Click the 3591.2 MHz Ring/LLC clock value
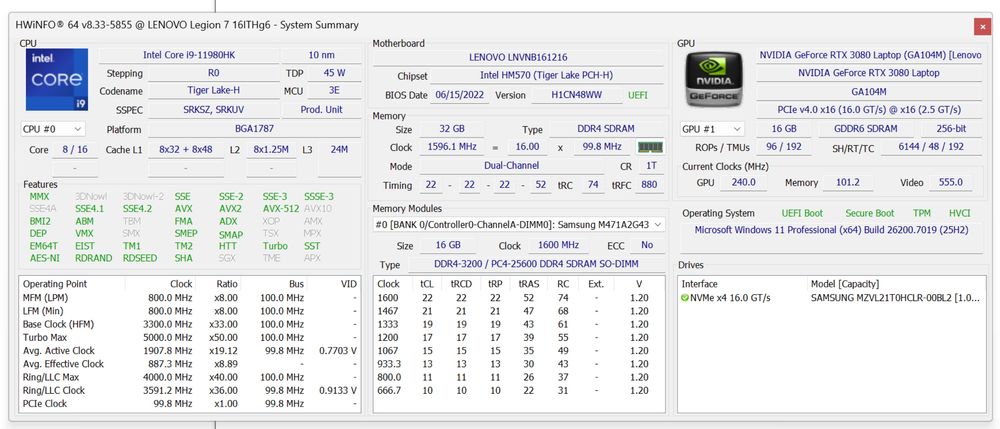Screen dimensions: 1000x429 coord(168,390)
